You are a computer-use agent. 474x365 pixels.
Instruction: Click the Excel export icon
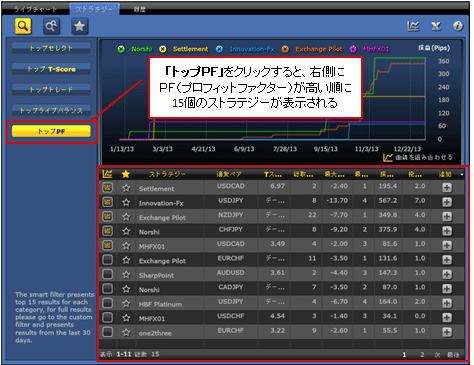436,26
